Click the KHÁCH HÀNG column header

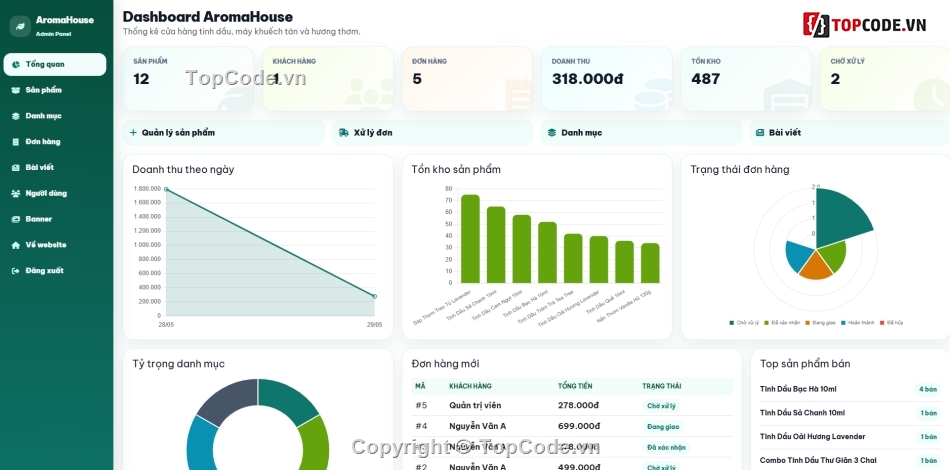click(x=470, y=386)
